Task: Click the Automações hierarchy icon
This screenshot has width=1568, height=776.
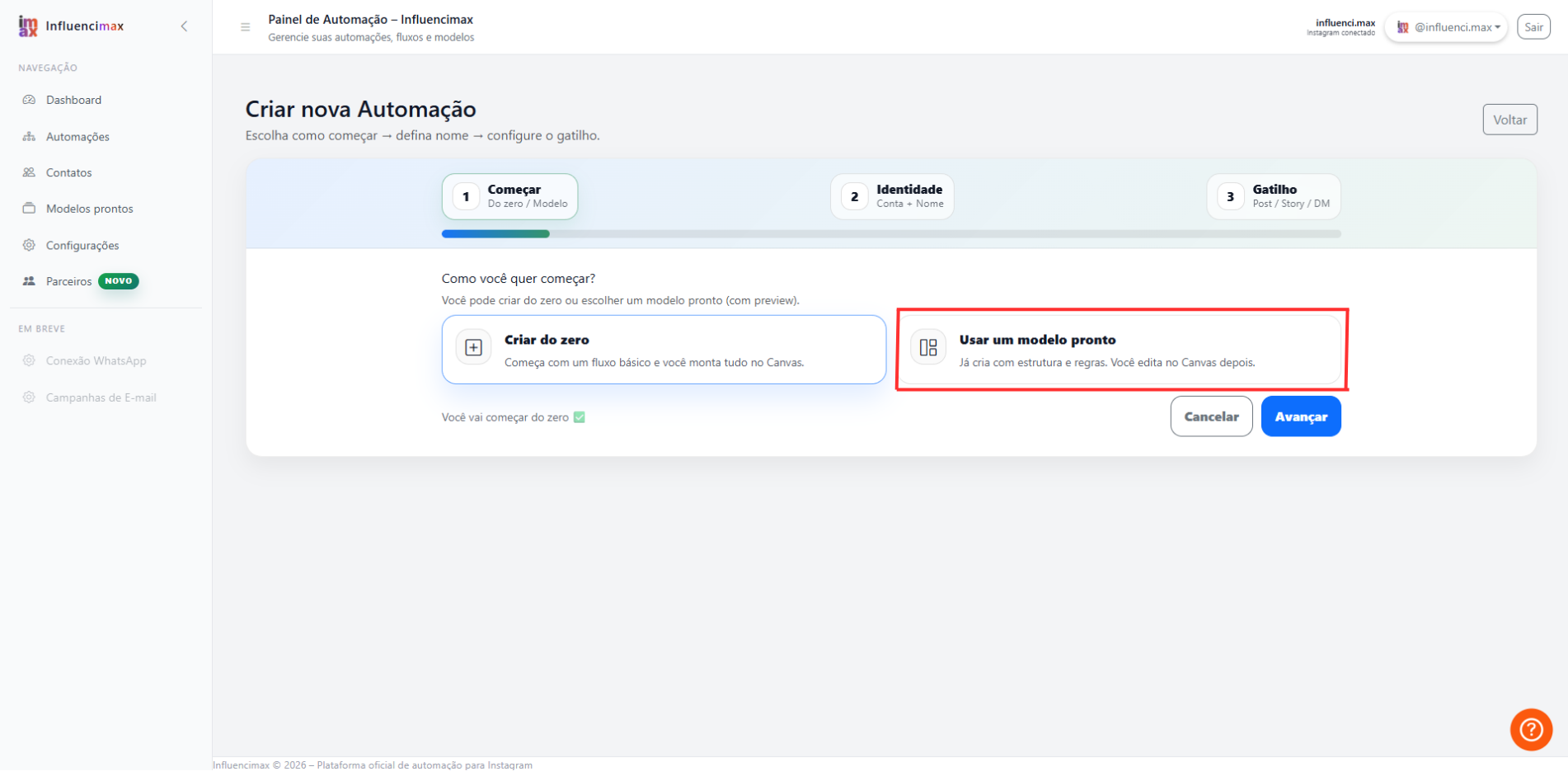Action: pos(29,136)
